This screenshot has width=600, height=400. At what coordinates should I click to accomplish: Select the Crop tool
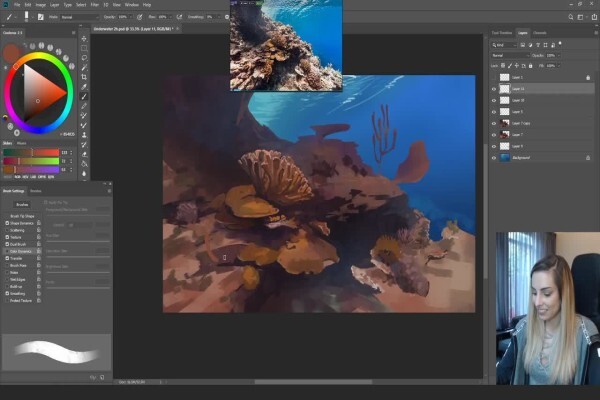[x=84, y=77]
